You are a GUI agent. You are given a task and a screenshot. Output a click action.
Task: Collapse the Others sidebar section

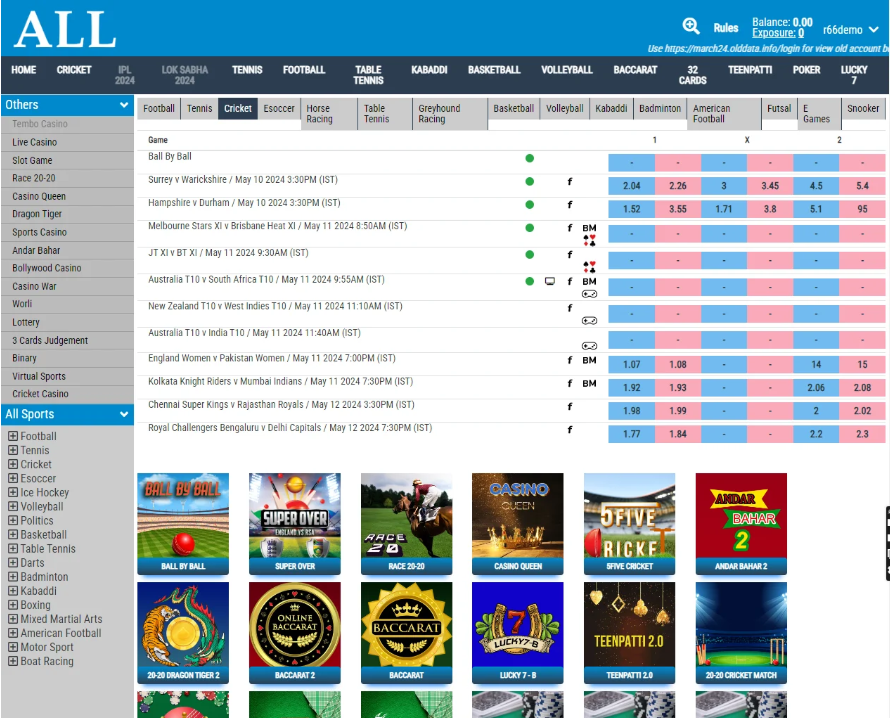124,105
